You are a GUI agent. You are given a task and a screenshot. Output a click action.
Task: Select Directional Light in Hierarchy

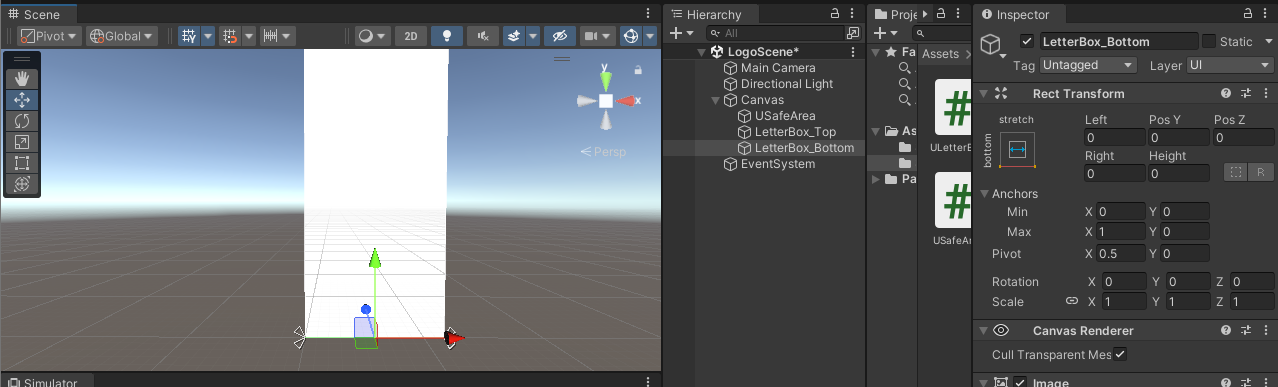(x=787, y=84)
